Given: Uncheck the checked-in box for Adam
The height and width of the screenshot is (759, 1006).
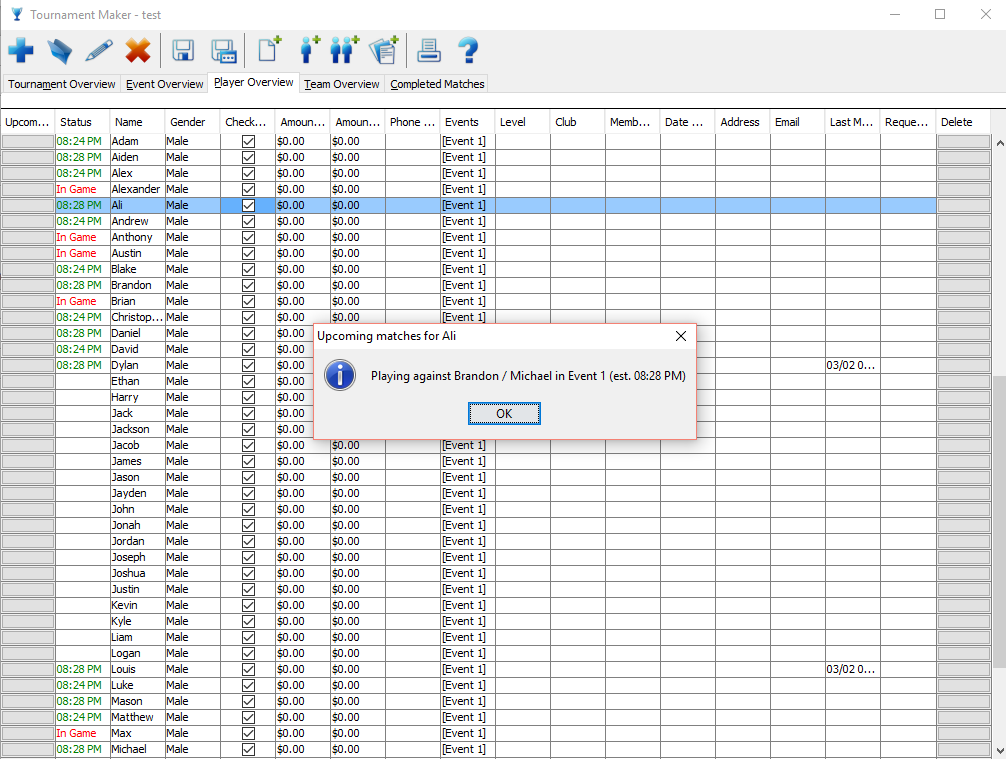Looking at the screenshot, I should tap(248, 141).
